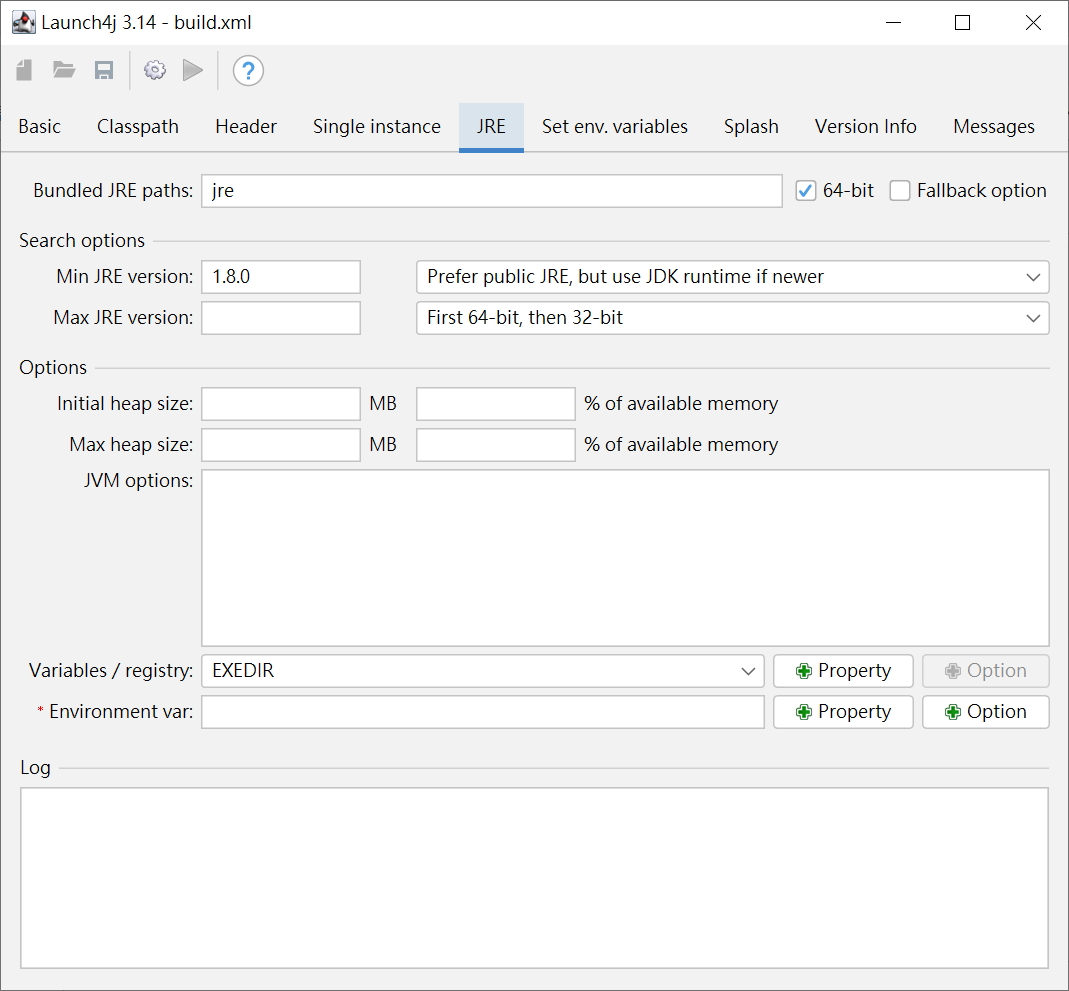Close the Launch4j window
Image resolution: width=1069 pixels, height=991 pixels.
point(1034,22)
